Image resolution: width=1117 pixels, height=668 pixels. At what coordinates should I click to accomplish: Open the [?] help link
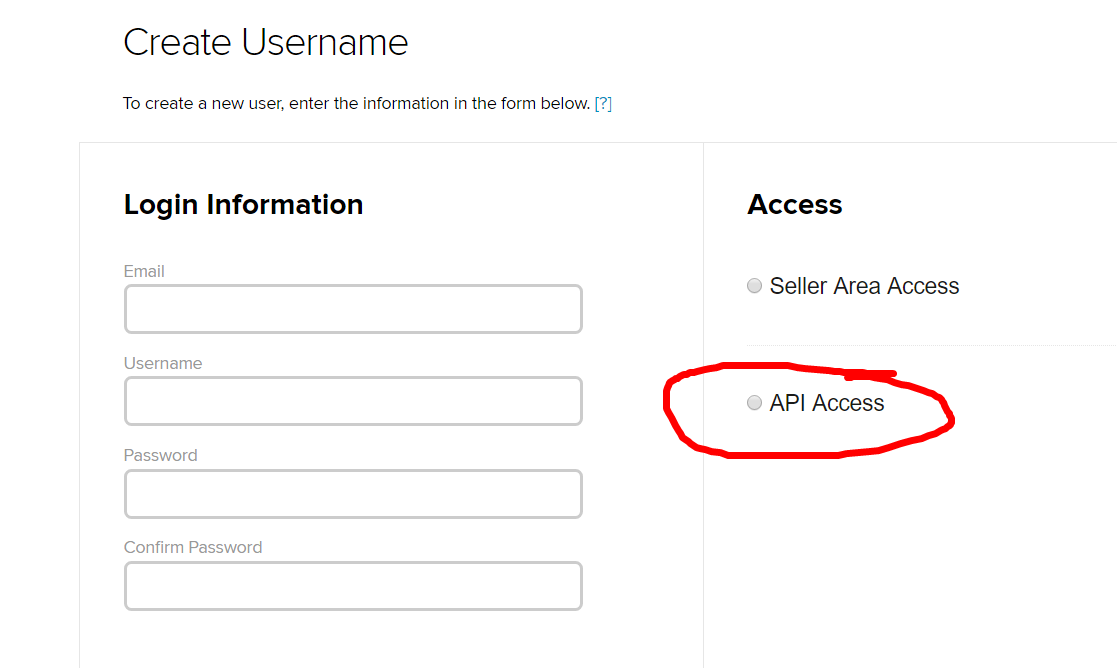click(x=603, y=103)
